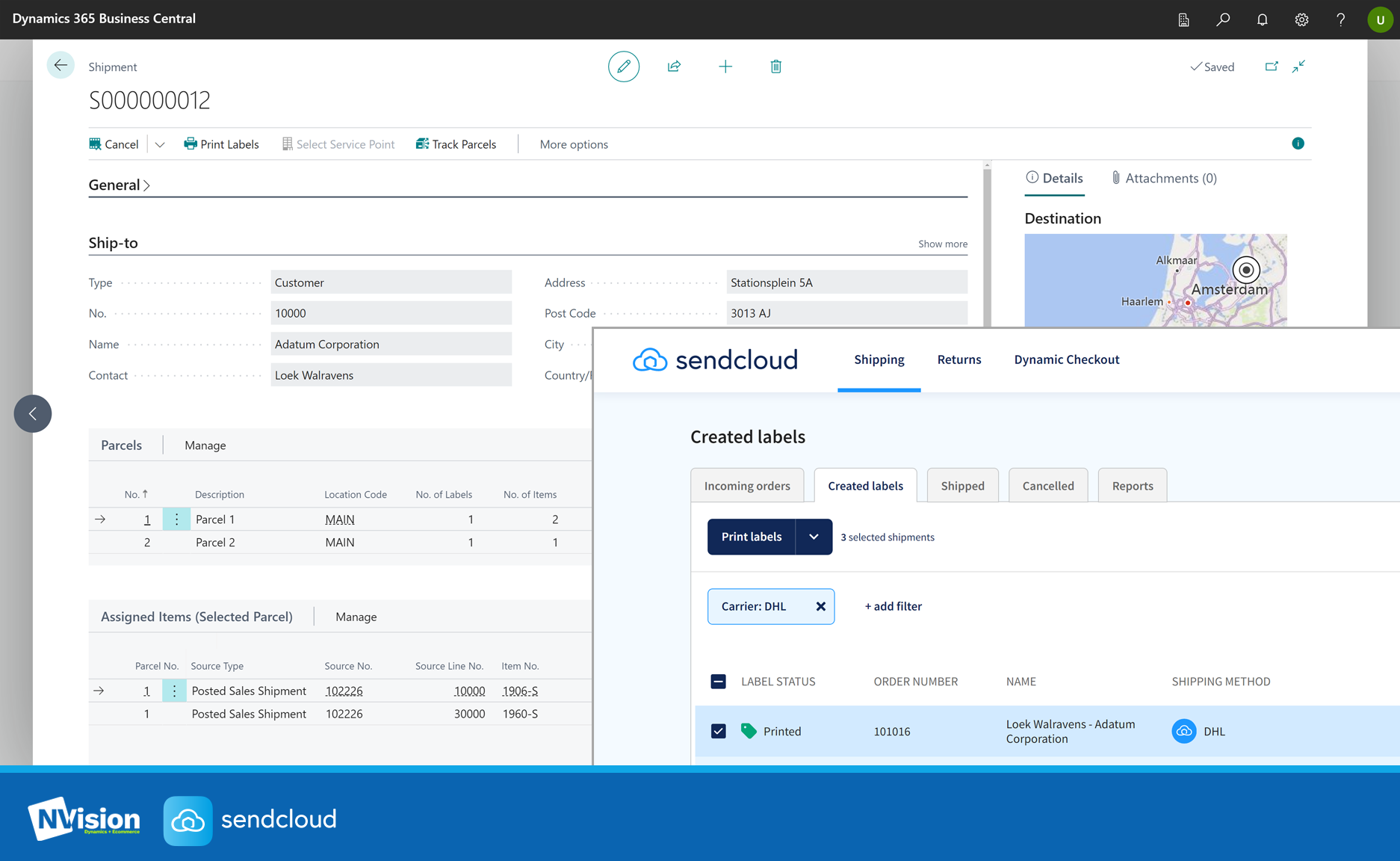Viewport: 1400px width, 861px height.
Task: Remove the Carrier: DHL filter
Action: (820, 606)
